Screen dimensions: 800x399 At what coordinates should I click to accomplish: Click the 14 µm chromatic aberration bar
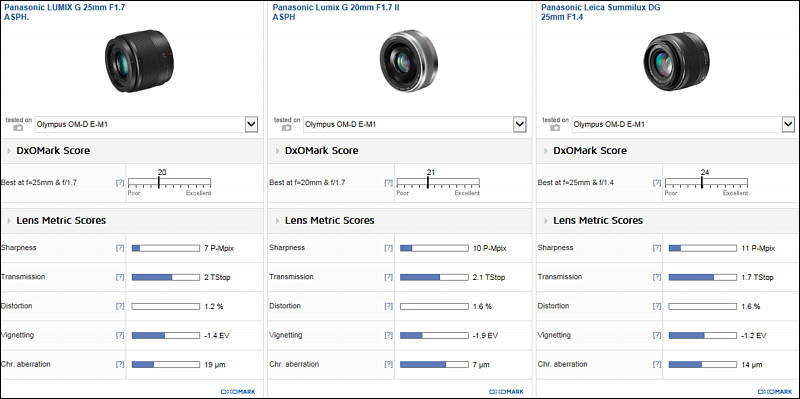pyautogui.click(x=703, y=365)
